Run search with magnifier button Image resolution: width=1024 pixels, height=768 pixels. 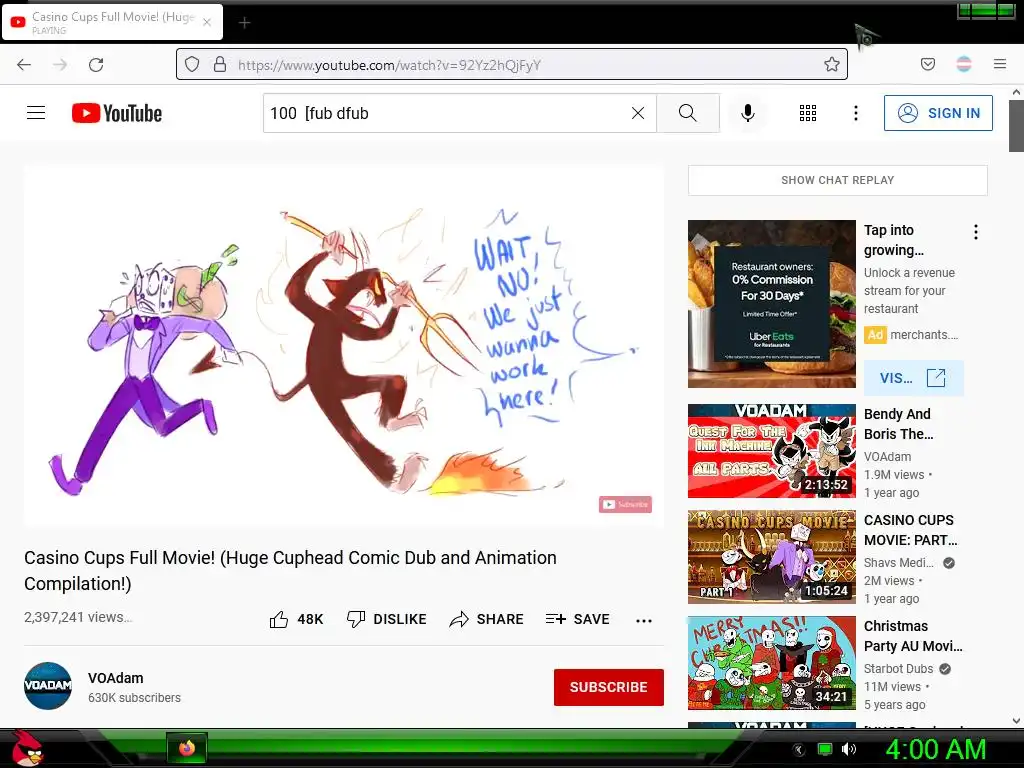688,113
